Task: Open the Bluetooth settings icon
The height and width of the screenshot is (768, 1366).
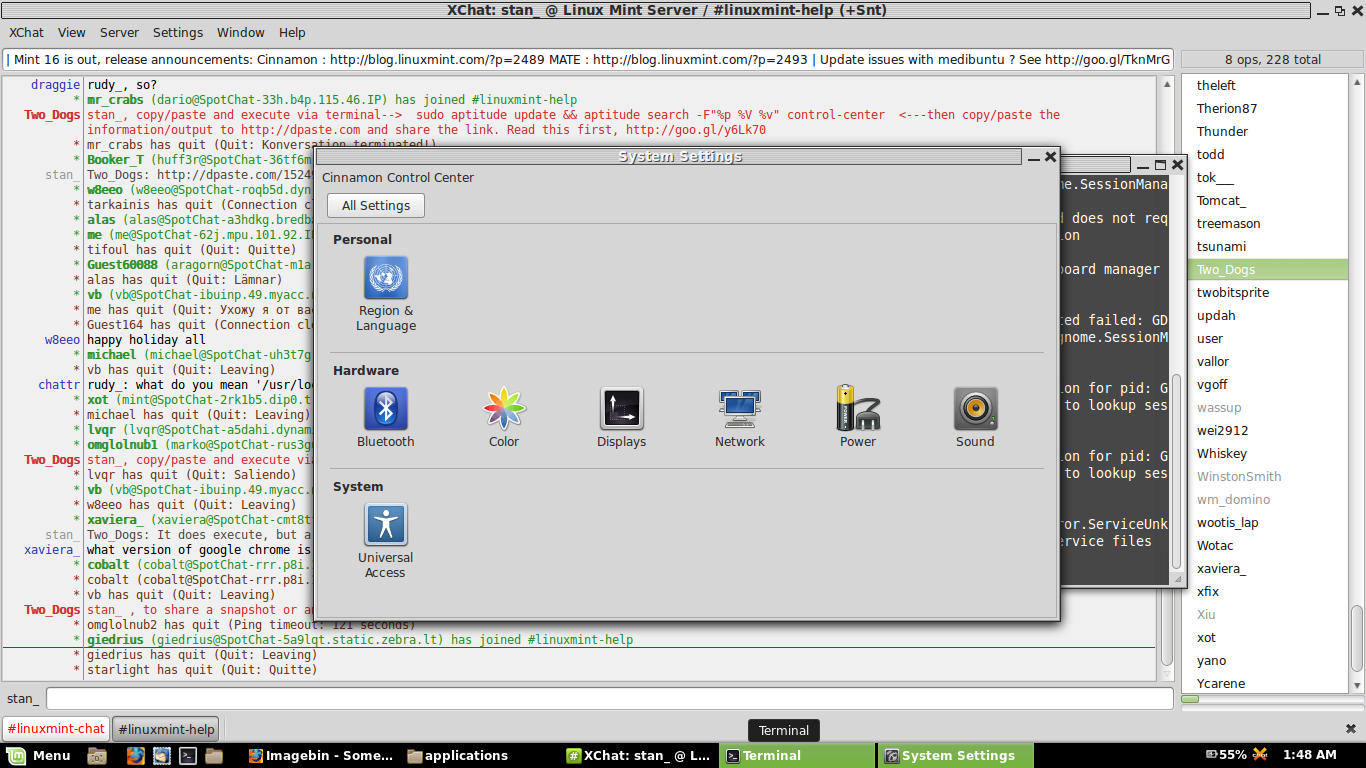Action: 386,418
